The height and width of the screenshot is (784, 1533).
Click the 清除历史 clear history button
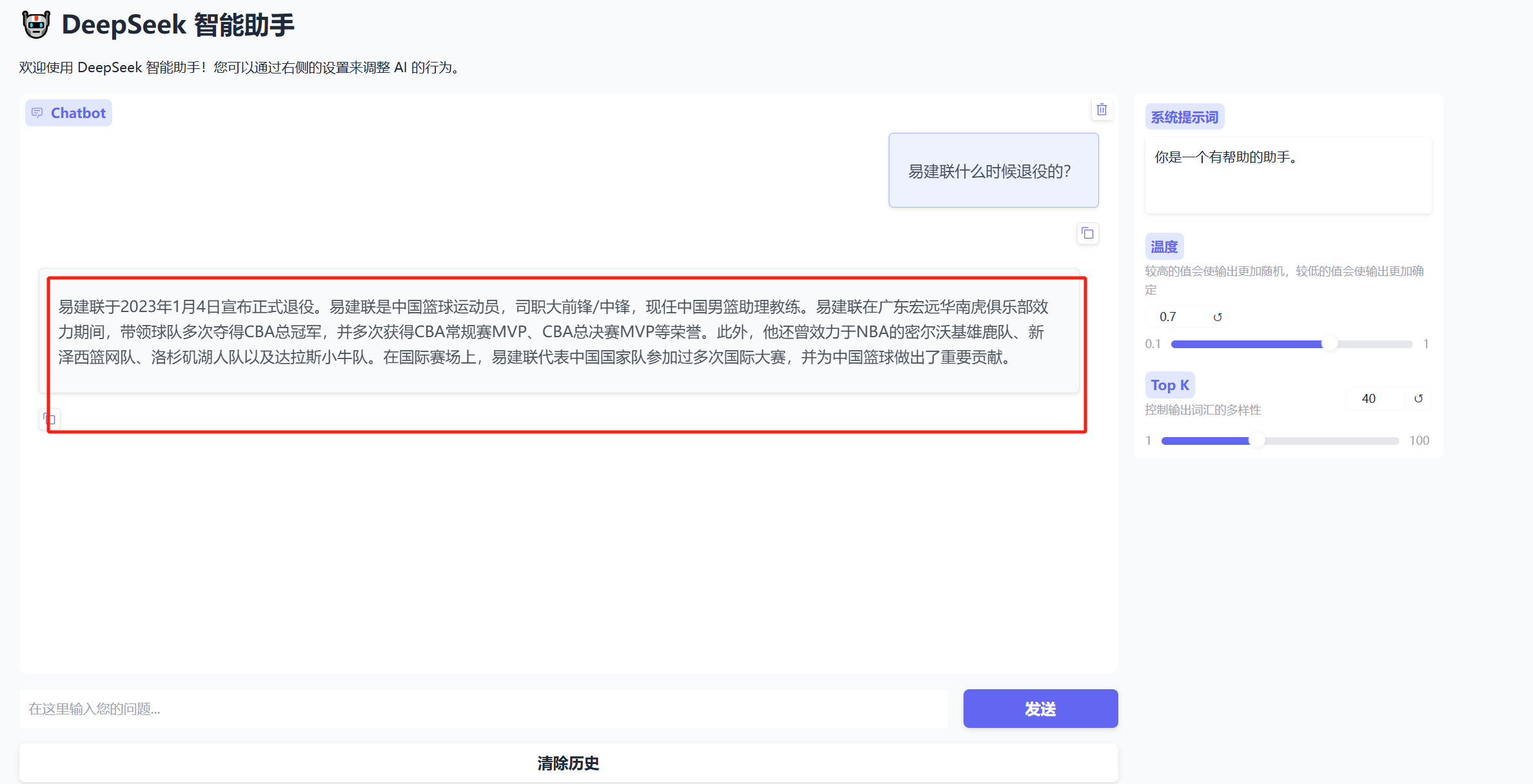[x=568, y=763]
